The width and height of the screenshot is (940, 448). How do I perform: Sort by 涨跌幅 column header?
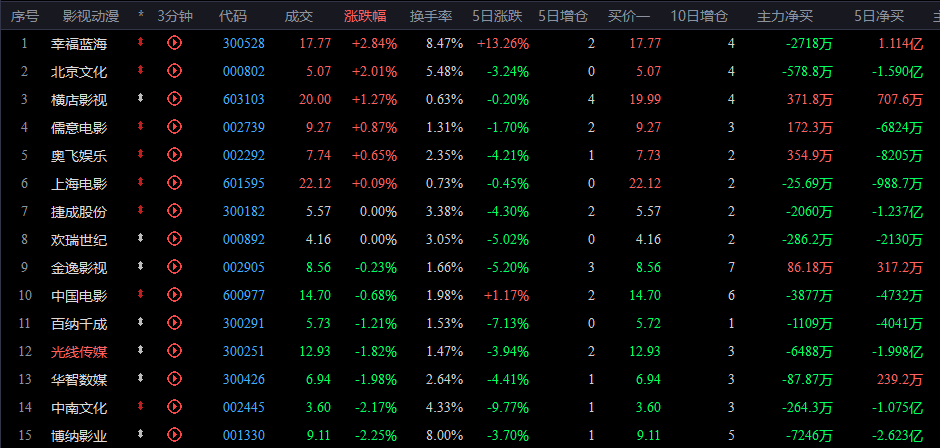click(365, 16)
